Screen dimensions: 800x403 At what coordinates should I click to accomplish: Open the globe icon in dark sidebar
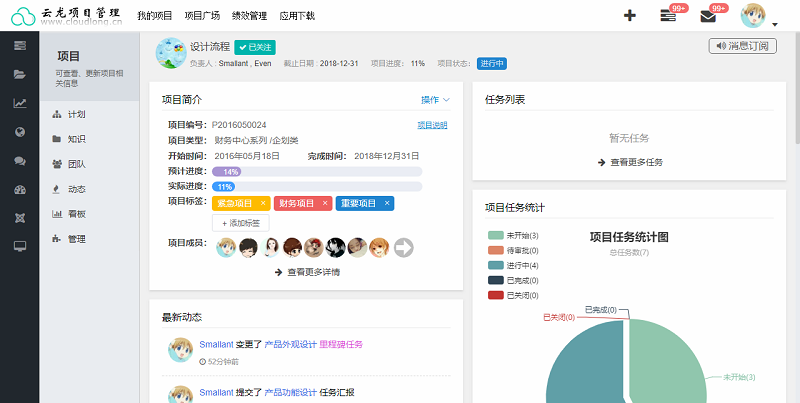click(x=20, y=132)
